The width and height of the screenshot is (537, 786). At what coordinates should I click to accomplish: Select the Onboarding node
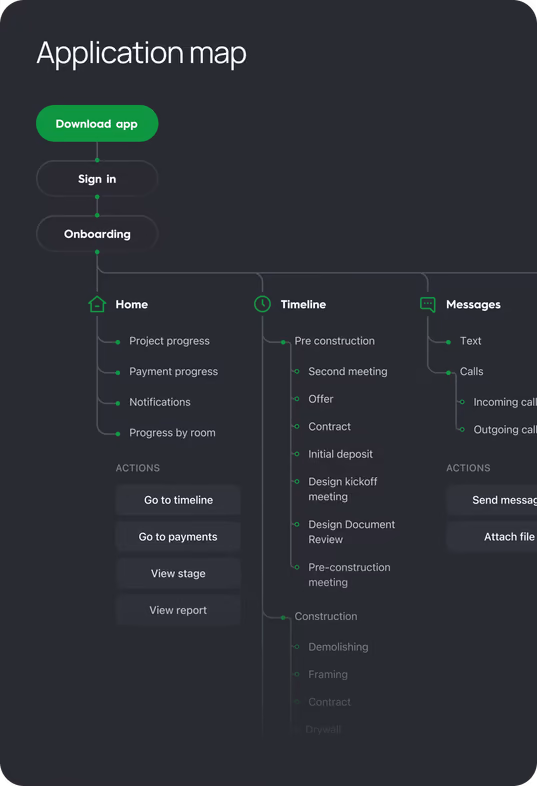[x=97, y=234]
